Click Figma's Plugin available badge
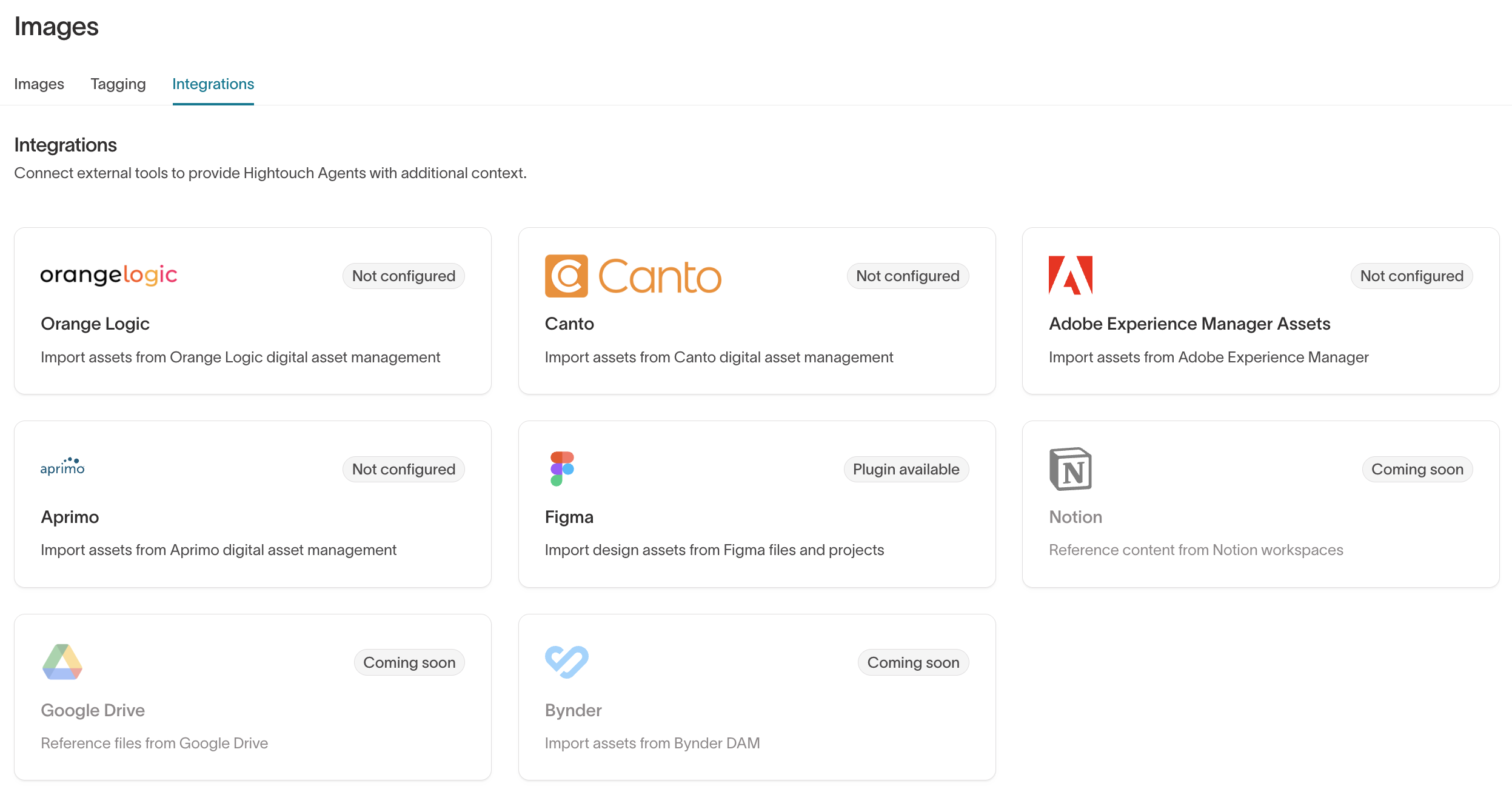This screenshot has height=795, width=1512. point(906,469)
